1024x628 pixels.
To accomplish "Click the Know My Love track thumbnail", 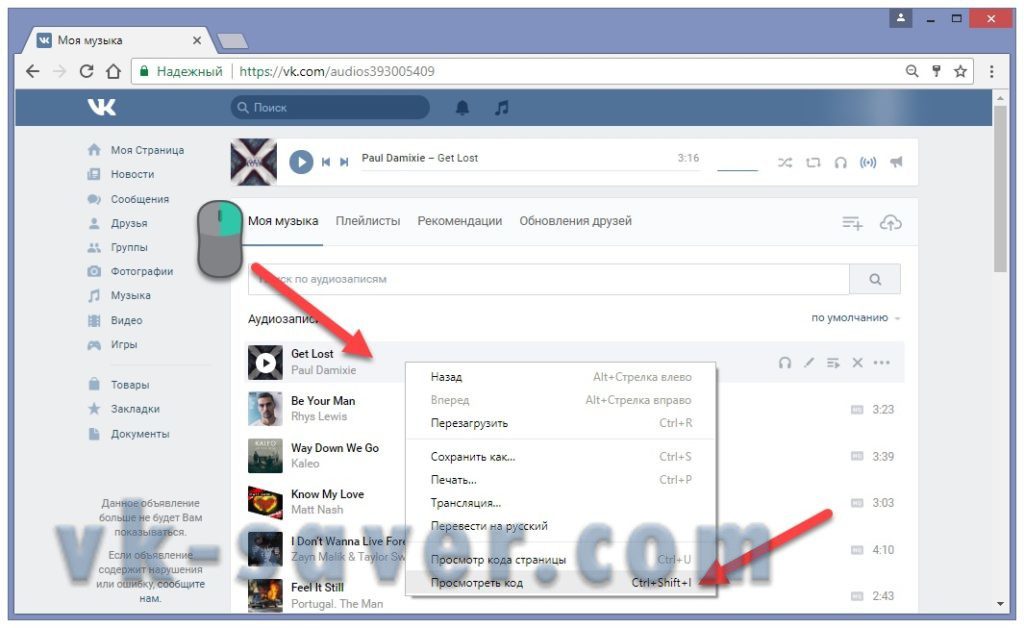I will click(265, 502).
